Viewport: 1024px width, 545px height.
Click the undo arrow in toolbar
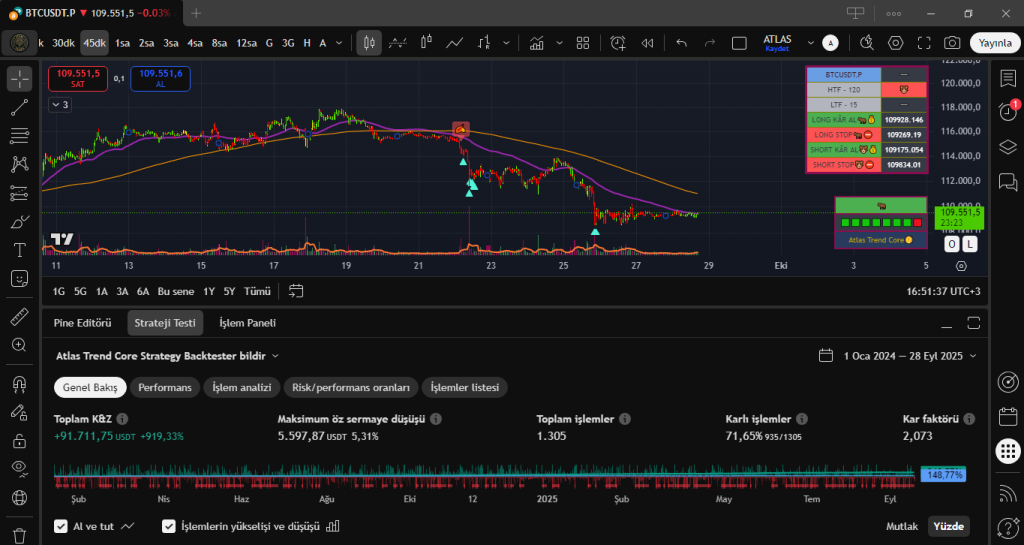coord(682,43)
